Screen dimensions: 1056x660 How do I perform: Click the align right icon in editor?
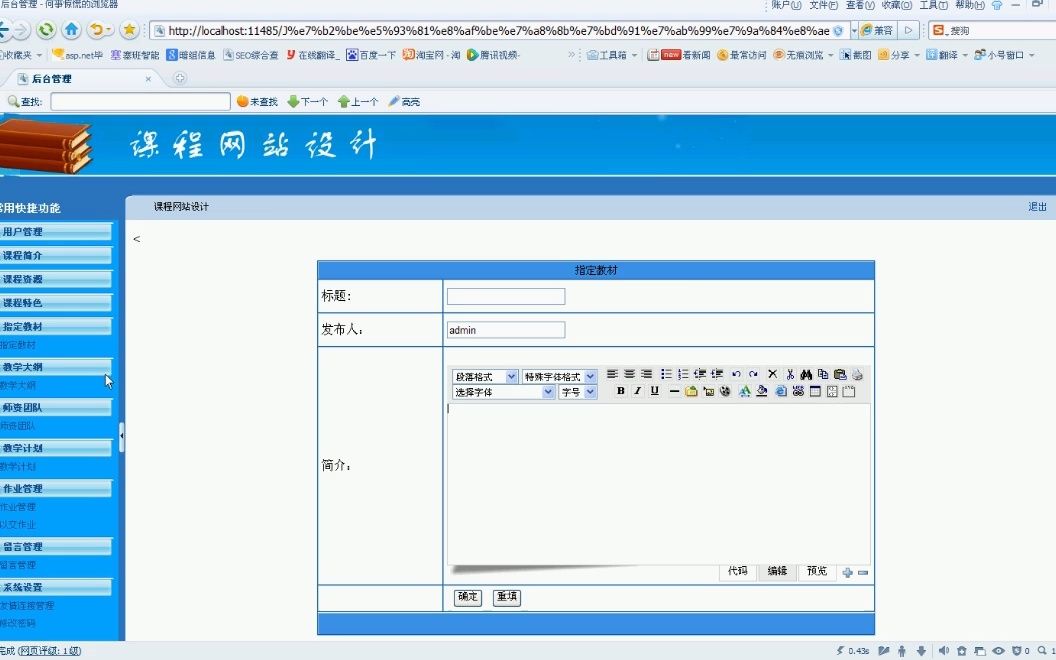(647, 374)
